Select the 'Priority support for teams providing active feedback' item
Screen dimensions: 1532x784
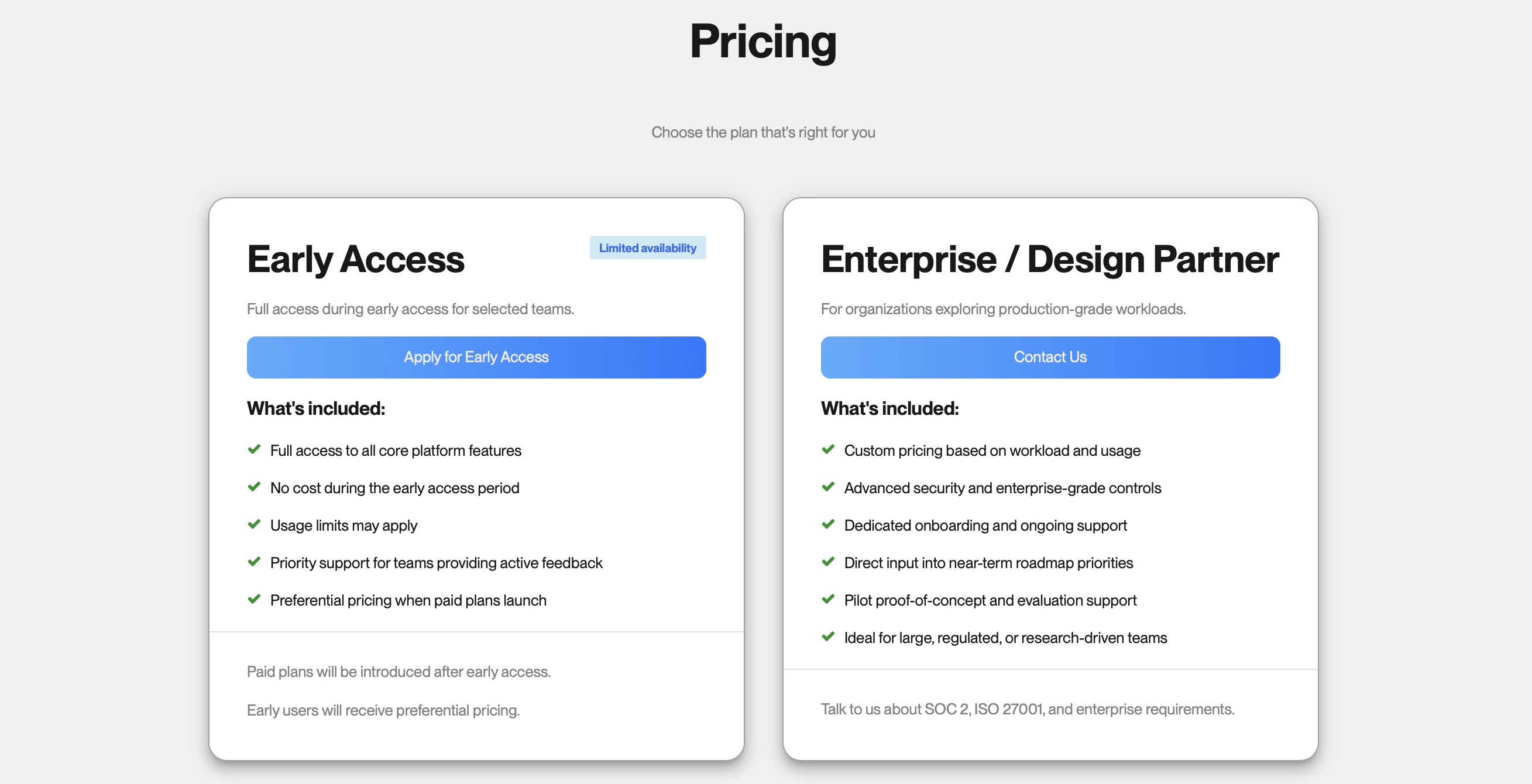pyautogui.click(x=437, y=562)
